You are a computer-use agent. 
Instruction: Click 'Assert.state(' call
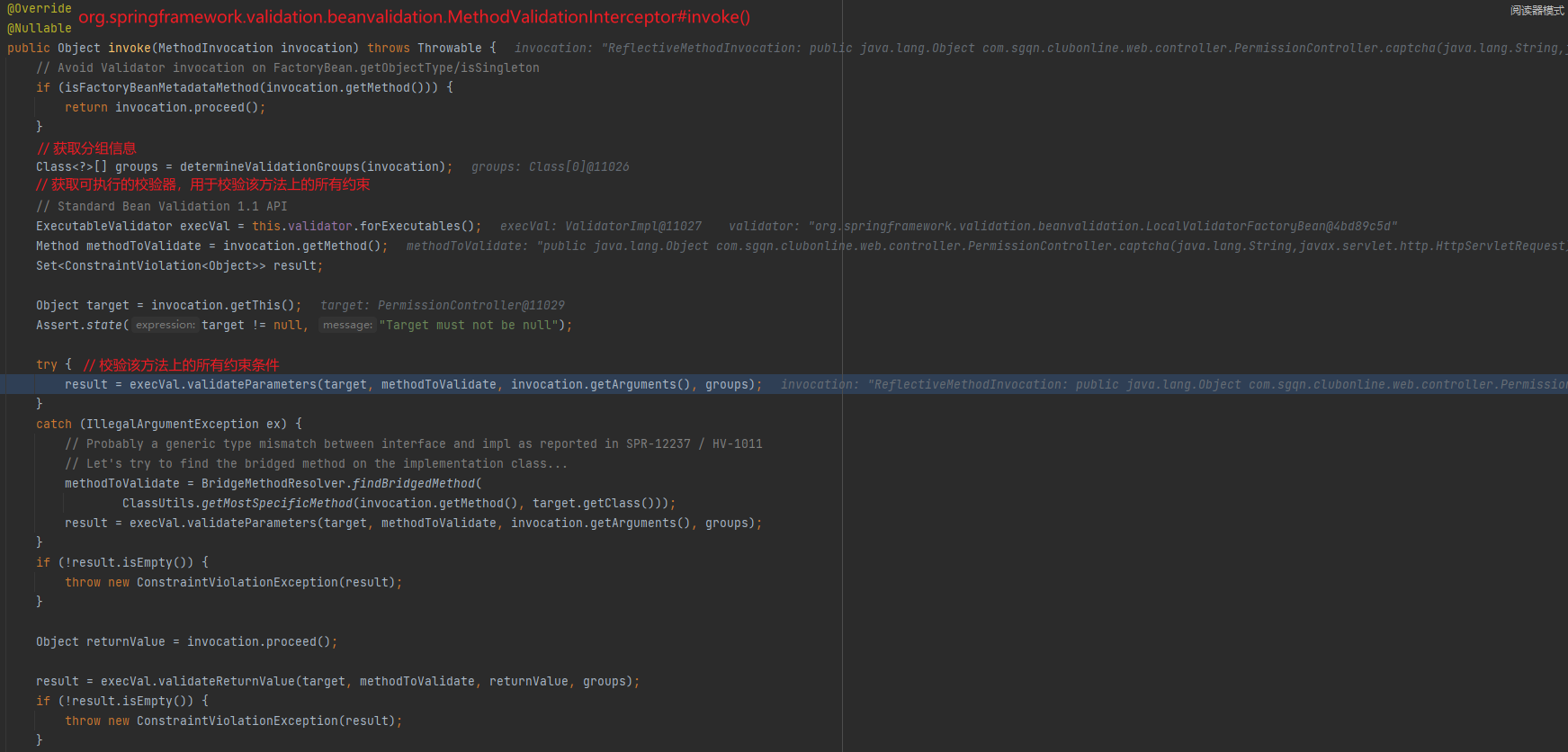[x=83, y=325]
